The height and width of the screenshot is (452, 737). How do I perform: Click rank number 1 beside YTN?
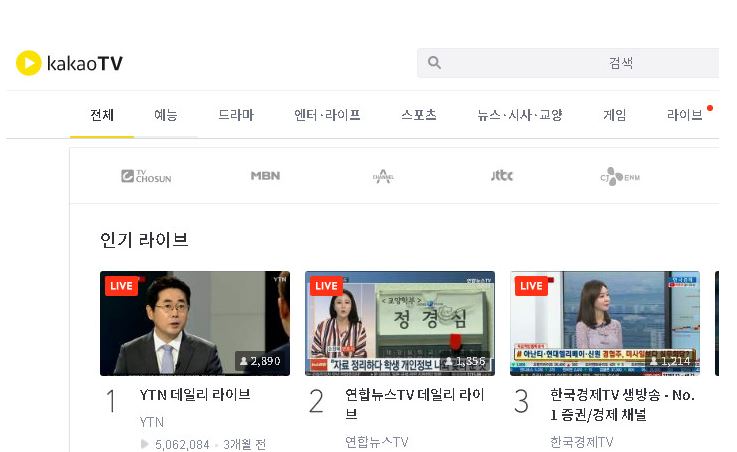pos(111,401)
